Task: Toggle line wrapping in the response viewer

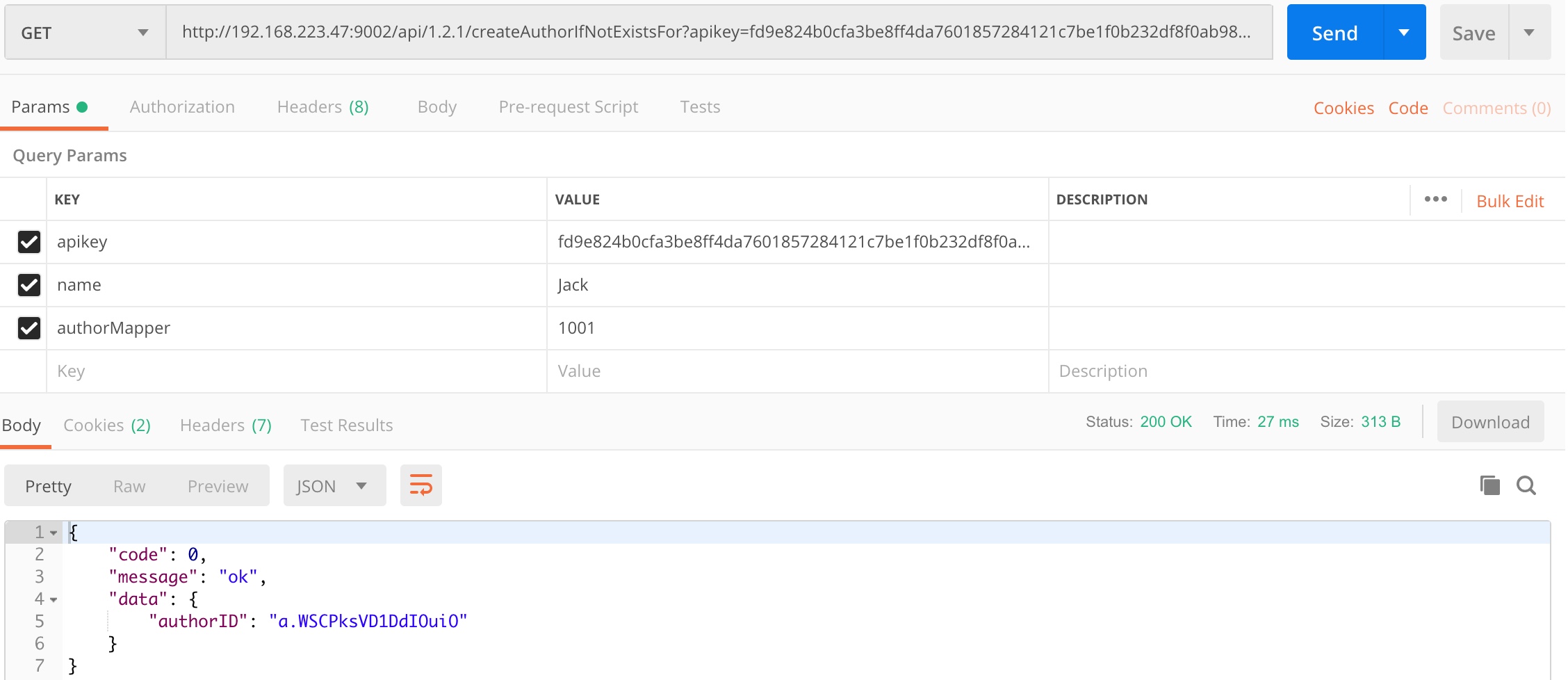Action: point(420,485)
